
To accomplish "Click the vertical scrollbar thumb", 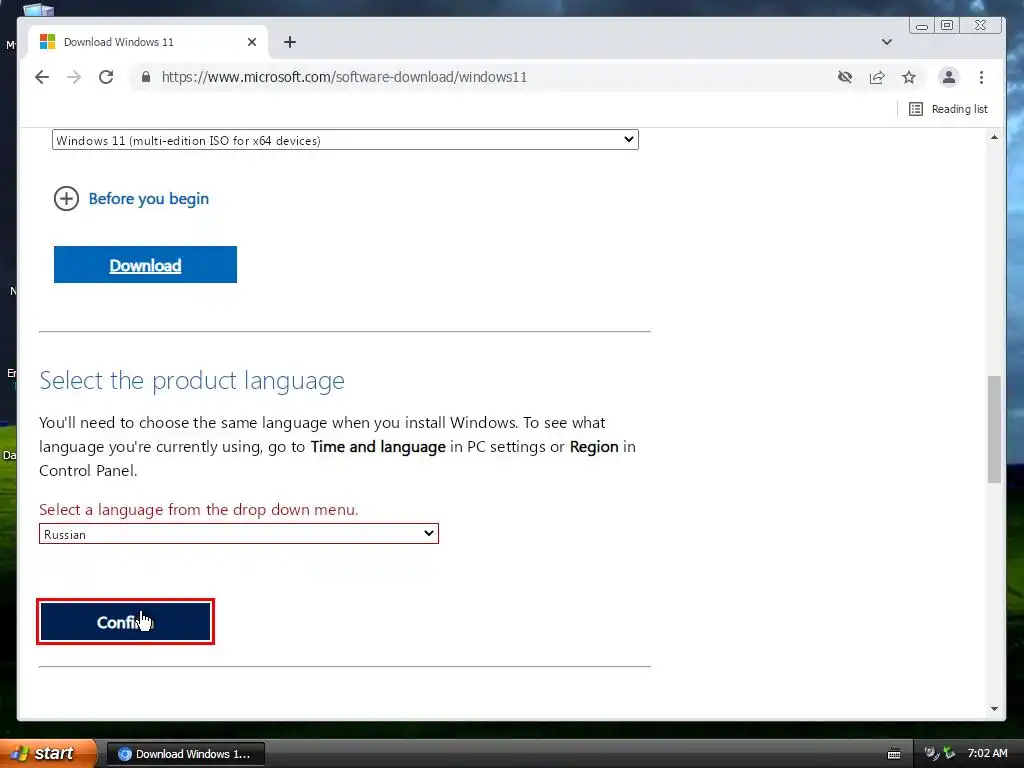I will tap(994, 429).
